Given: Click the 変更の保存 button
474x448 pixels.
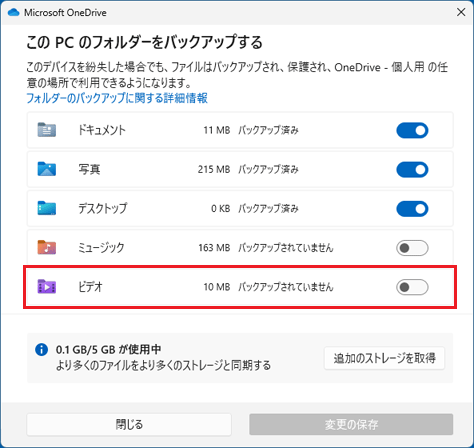Looking at the screenshot, I should point(351,424).
